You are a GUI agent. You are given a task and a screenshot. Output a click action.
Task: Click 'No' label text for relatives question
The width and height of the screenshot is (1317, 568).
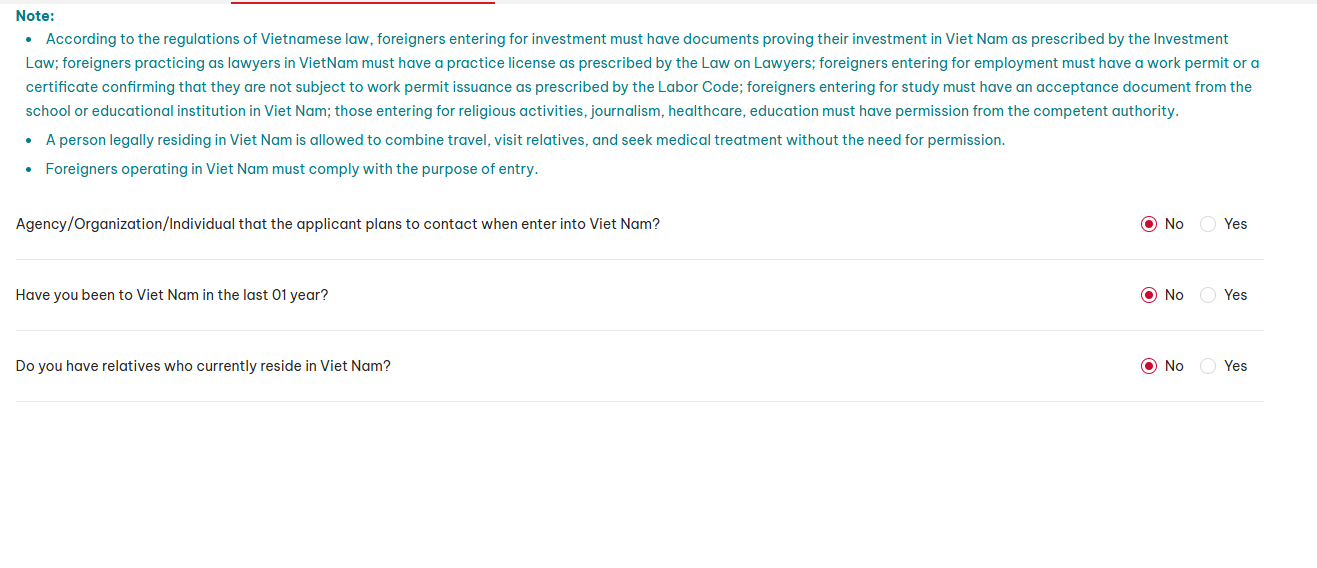(x=1174, y=366)
